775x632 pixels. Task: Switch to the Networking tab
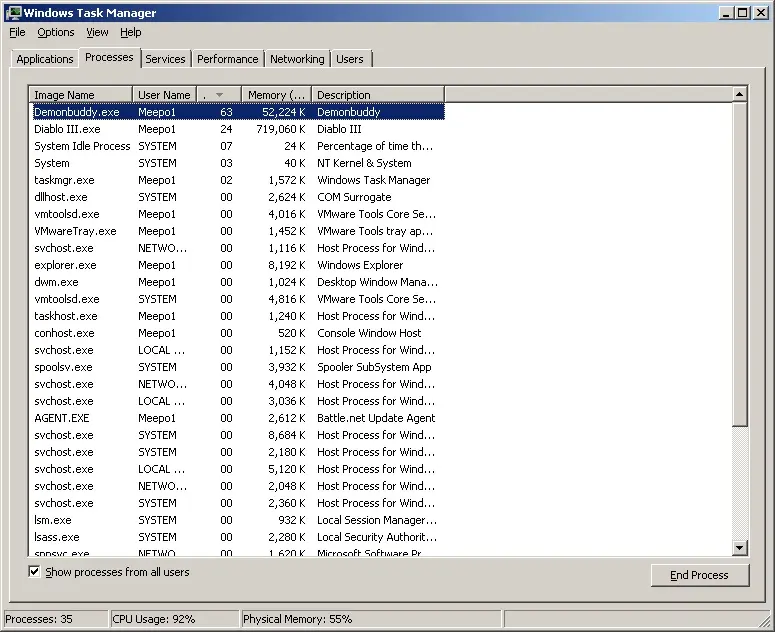297,59
